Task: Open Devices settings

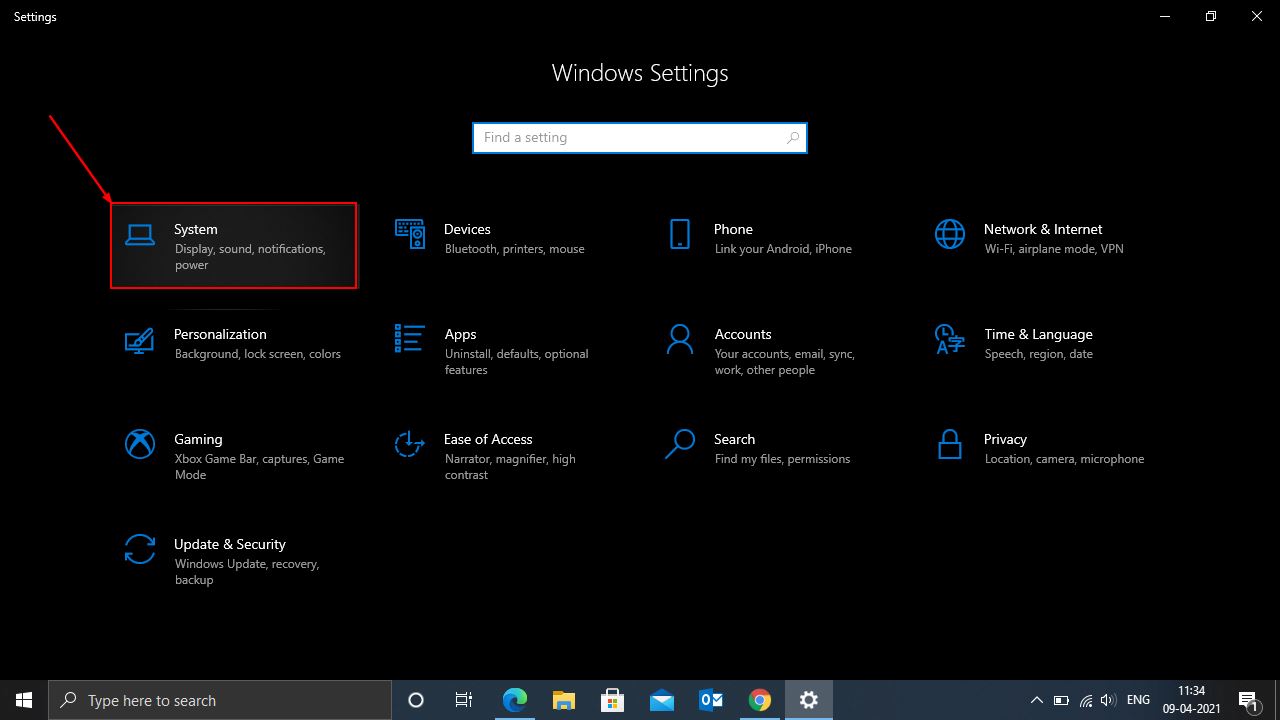Action: pyautogui.click(x=495, y=238)
